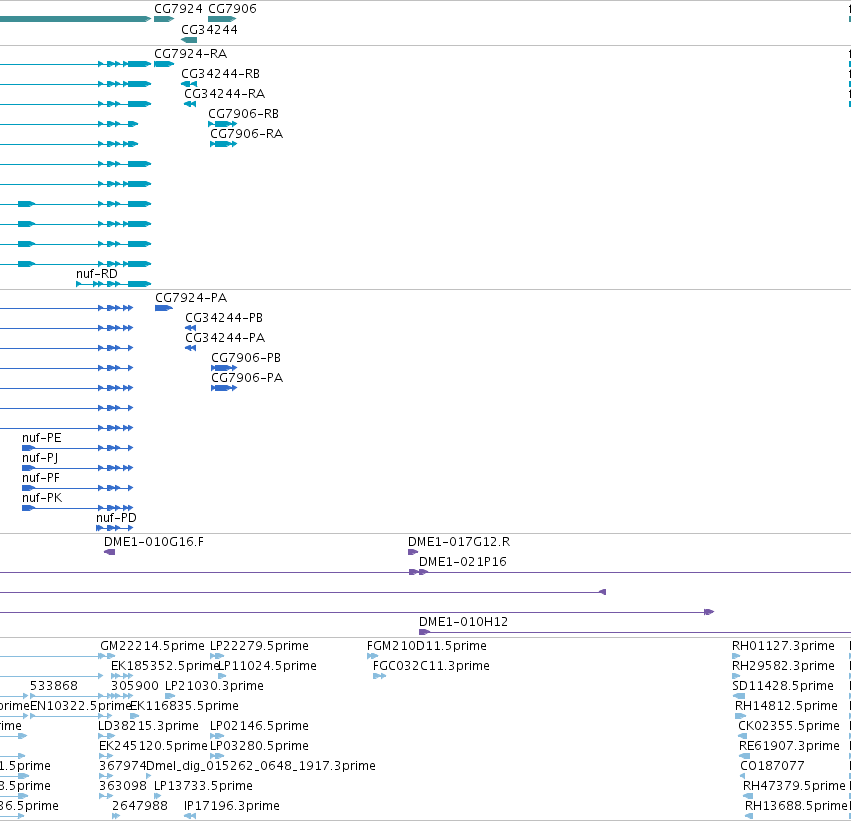The width and height of the screenshot is (851, 821).
Task: Select EST CK02355.5prime
Action: click(742, 736)
